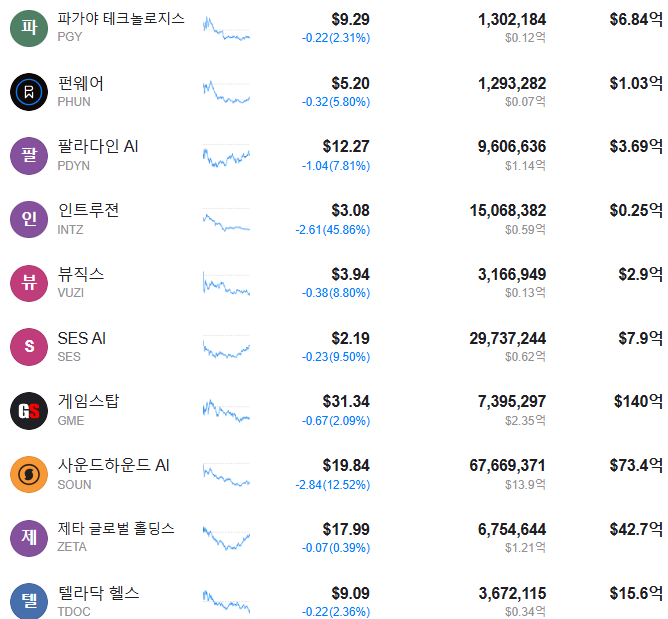The height and width of the screenshot is (619, 668).
Task: Click the blue 텔 icon for TDOC
Action: click(29, 601)
